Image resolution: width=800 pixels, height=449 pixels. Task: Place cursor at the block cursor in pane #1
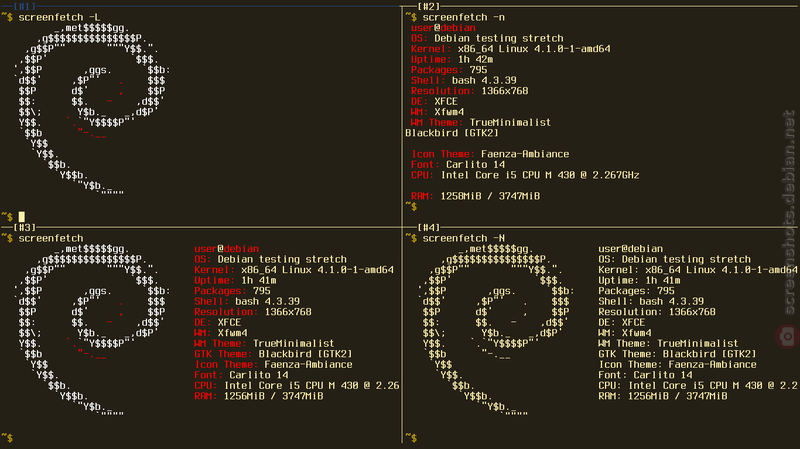22,217
